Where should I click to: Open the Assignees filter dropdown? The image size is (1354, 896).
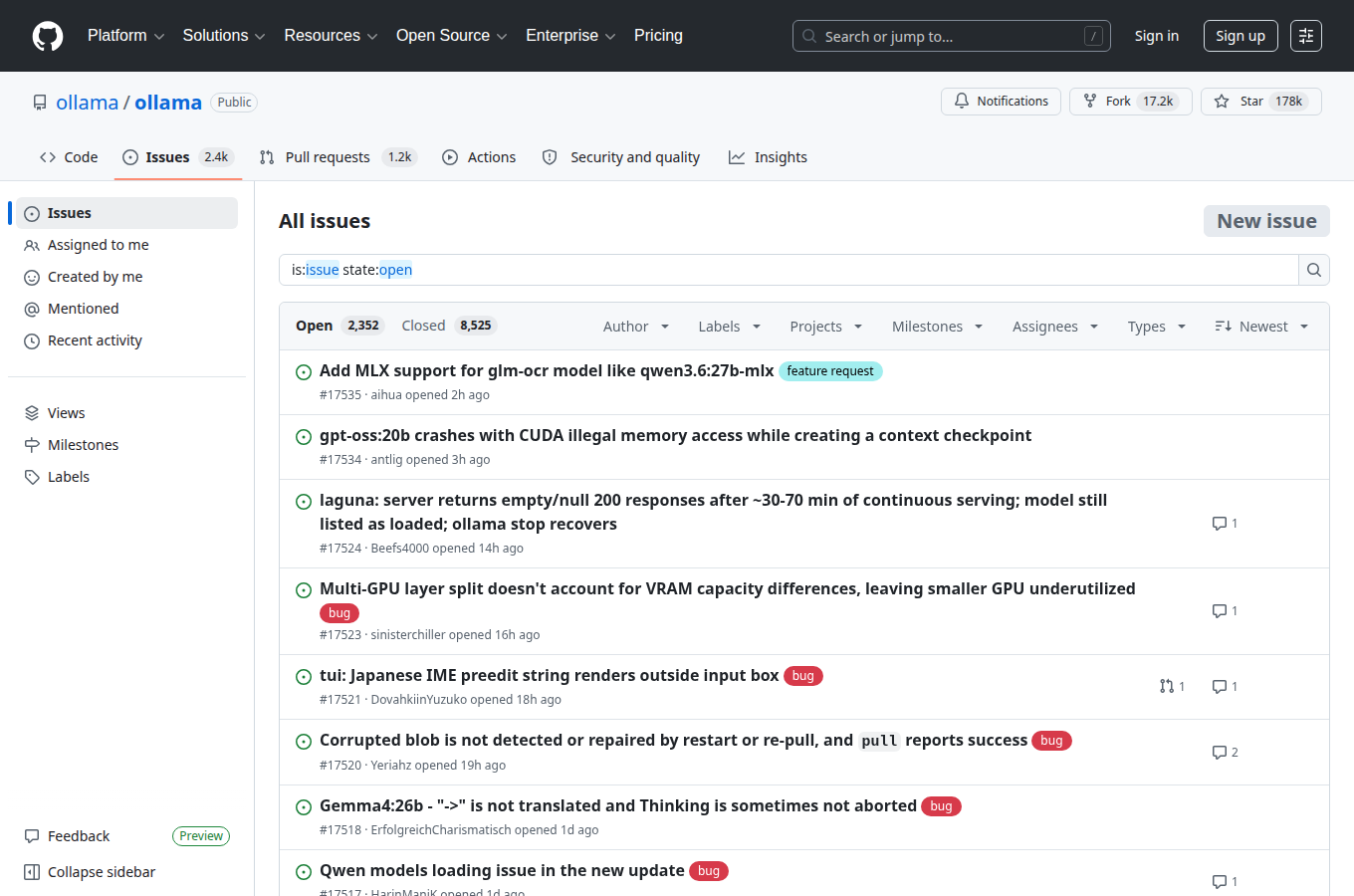(1055, 327)
